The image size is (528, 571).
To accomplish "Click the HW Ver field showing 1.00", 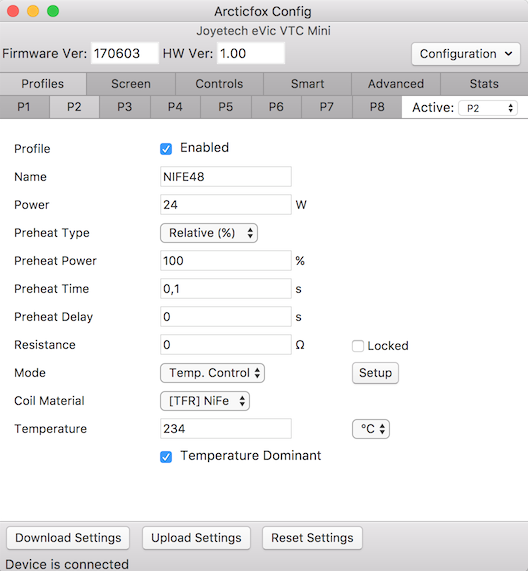I will pyautogui.click(x=251, y=54).
